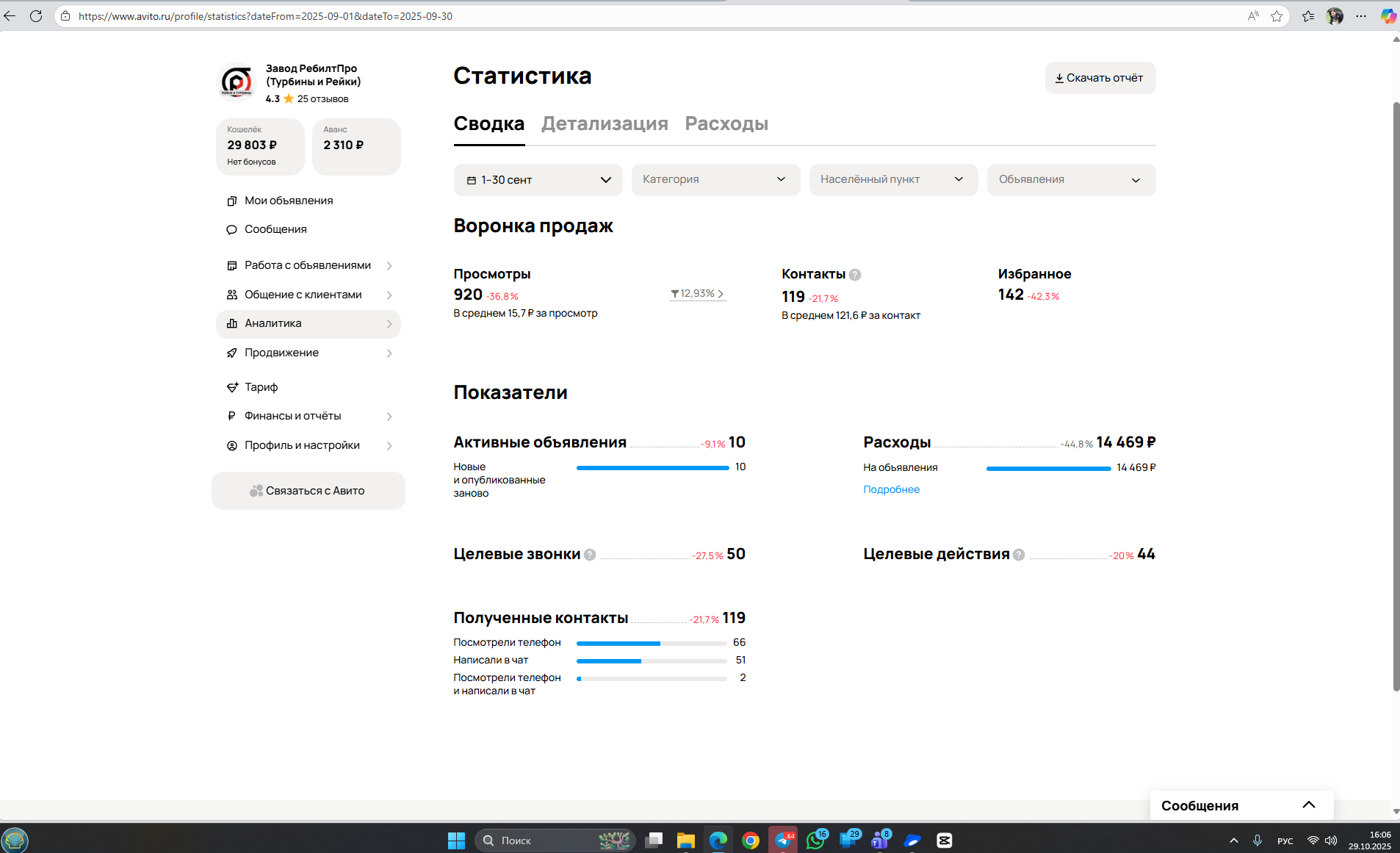Image resolution: width=1400 pixels, height=853 pixels.
Task: Expand the Общение с клиентами chevron
Action: (x=389, y=295)
